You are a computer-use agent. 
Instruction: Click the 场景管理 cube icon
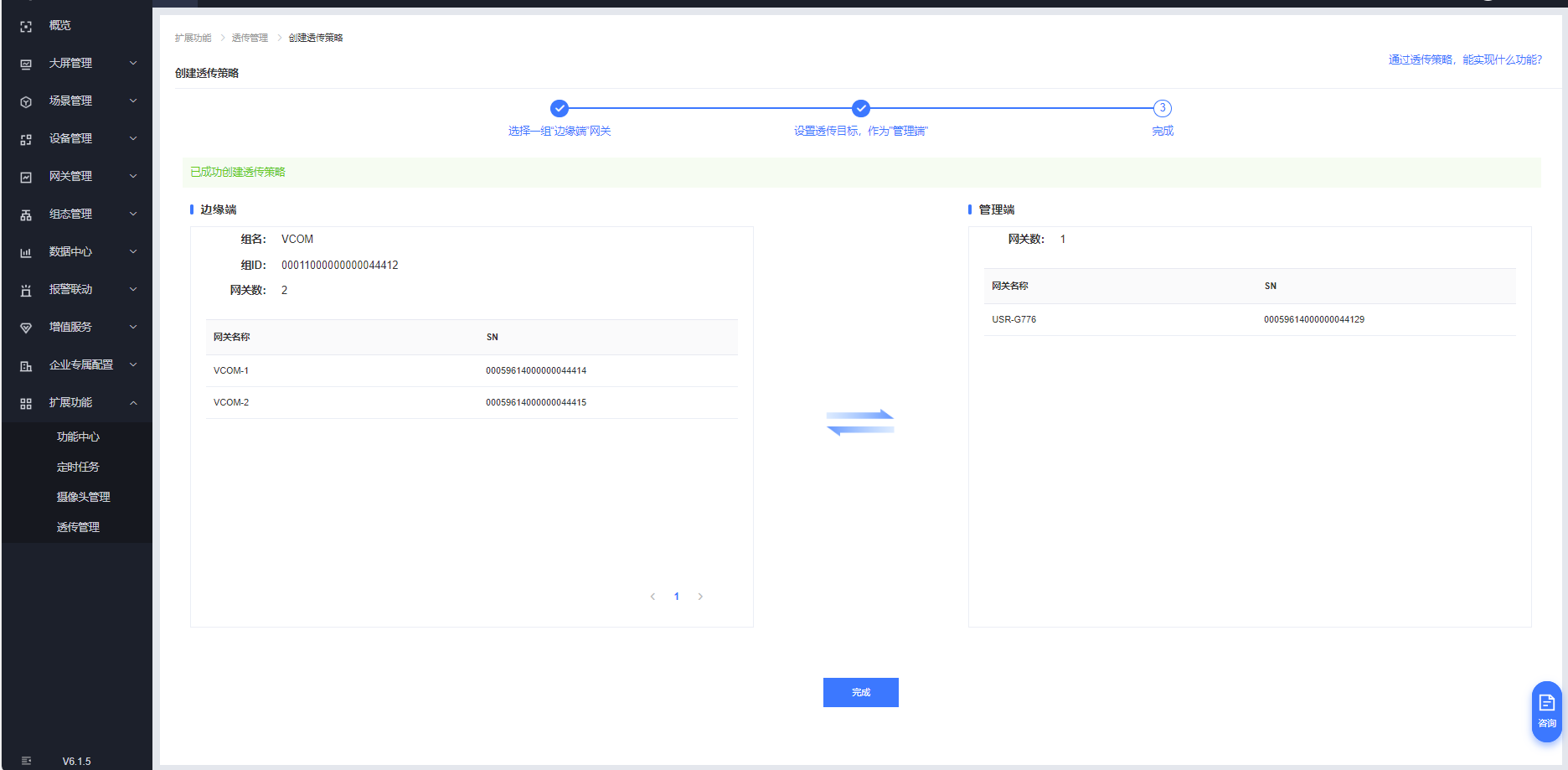pos(26,102)
